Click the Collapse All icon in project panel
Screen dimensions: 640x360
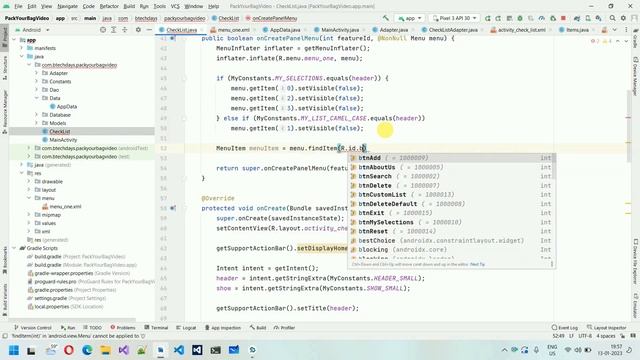tap(125, 30)
